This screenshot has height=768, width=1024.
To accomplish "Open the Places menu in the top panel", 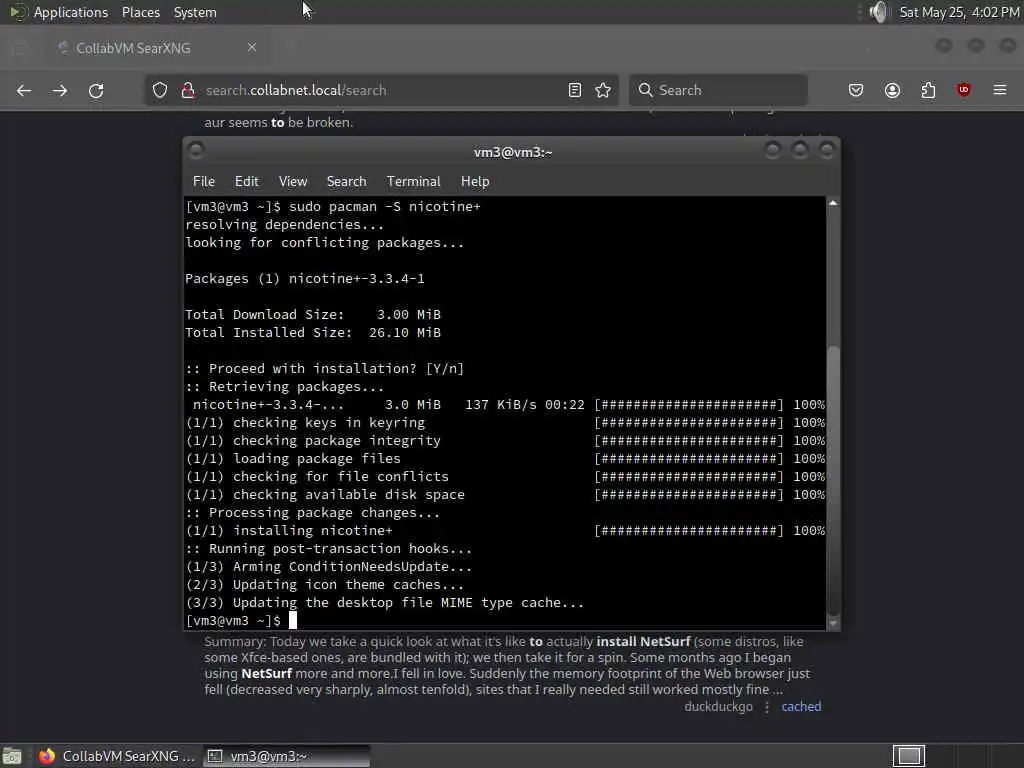I will 140,12.
